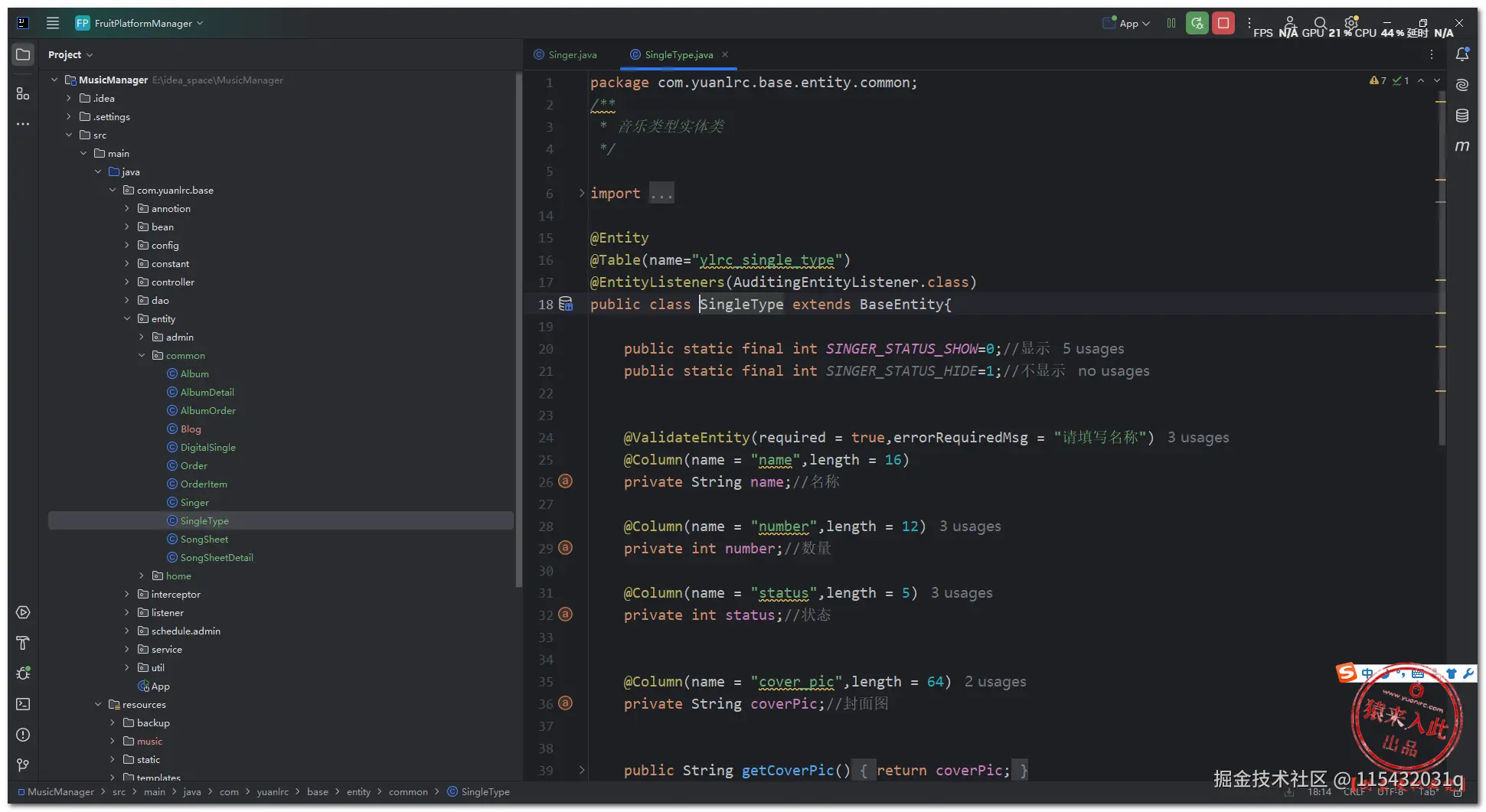Open IDE settings gear icon
This screenshot has height=812, width=1486.
[x=1351, y=23]
